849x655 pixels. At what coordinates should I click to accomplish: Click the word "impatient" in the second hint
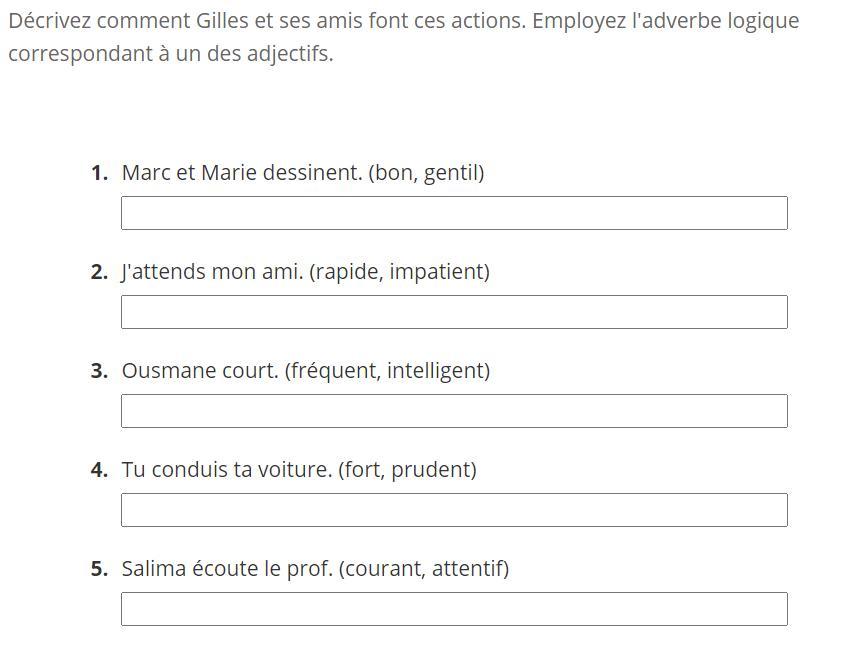436,272
